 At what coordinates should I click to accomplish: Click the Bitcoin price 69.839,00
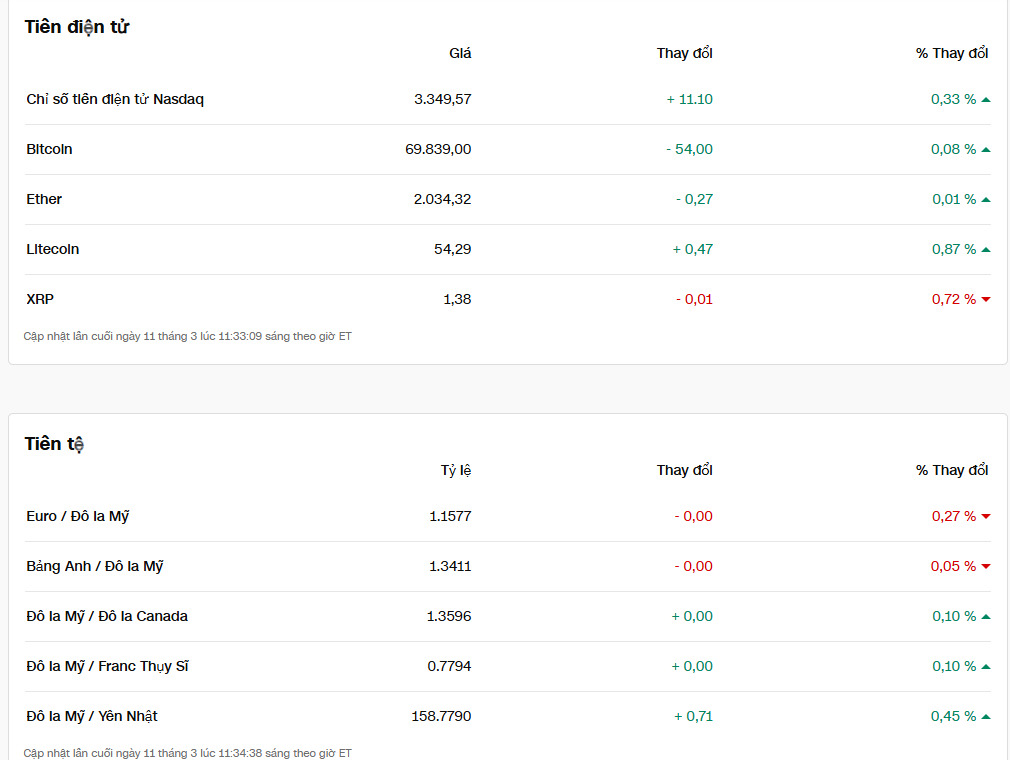click(438, 149)
